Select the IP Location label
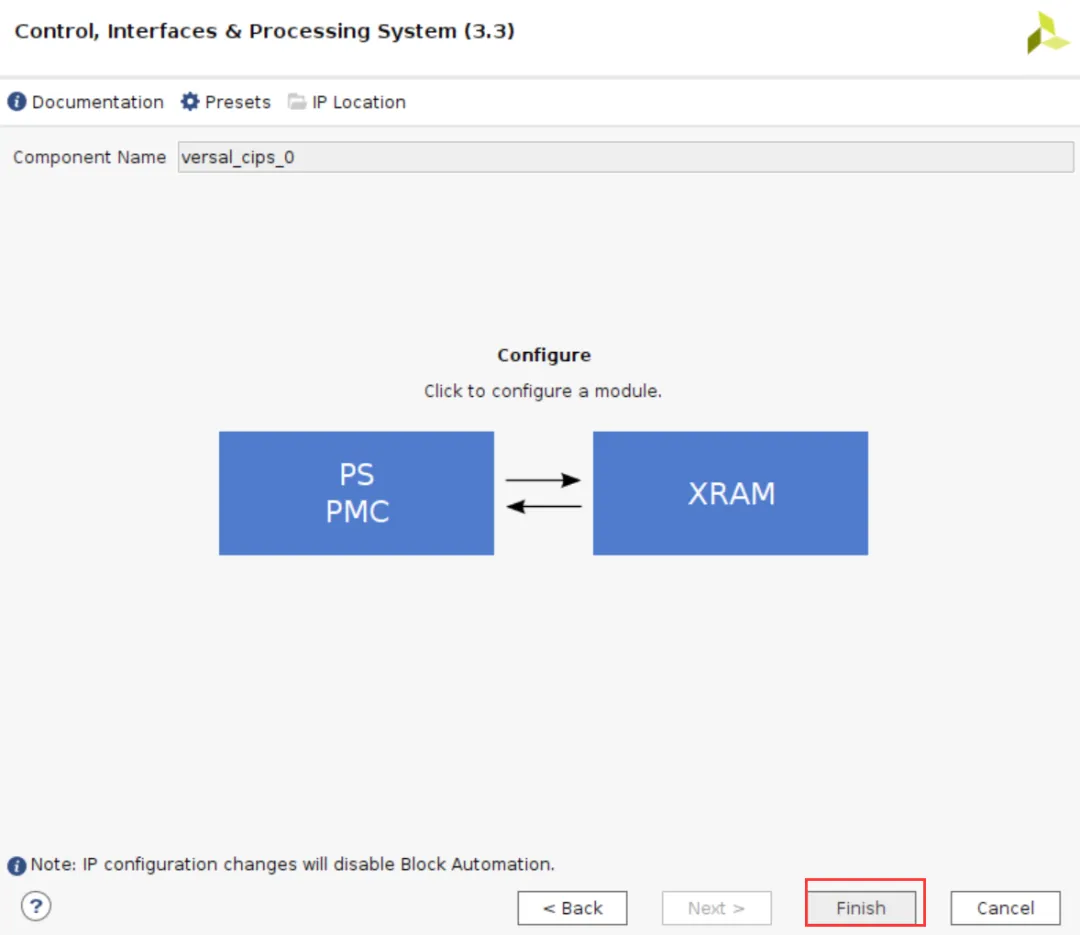 (358, 102)
